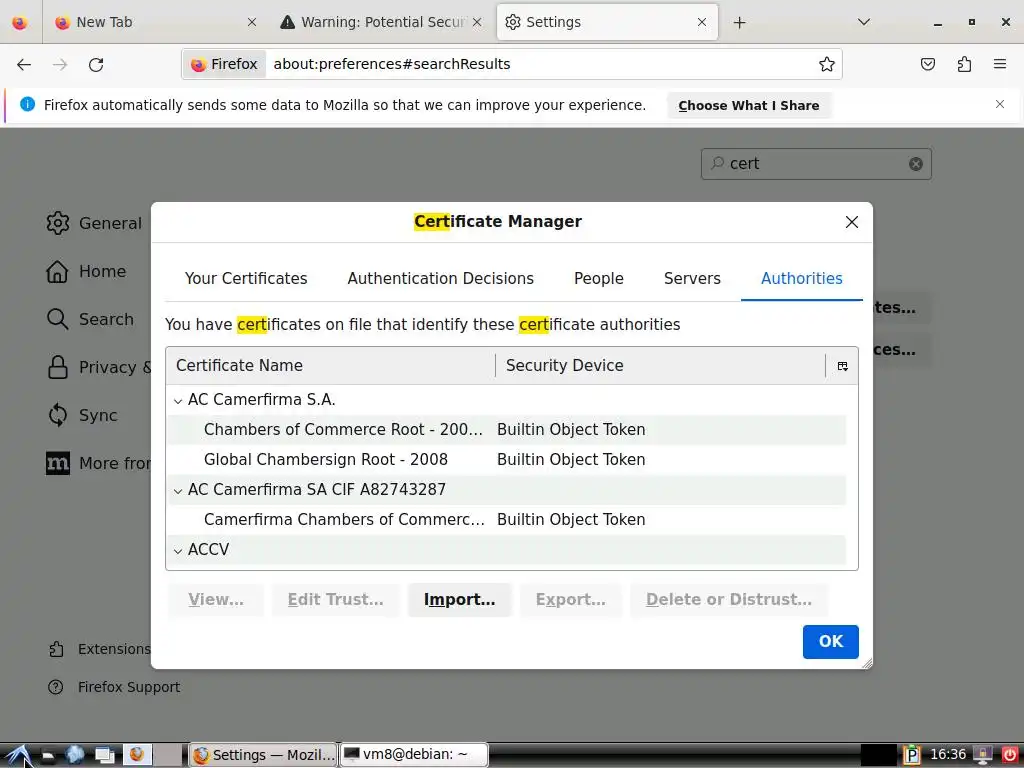The height and width of the screenshot is (768, 1024).
Task: Grab the dialog resize grip corner
Action: [867, 664]
